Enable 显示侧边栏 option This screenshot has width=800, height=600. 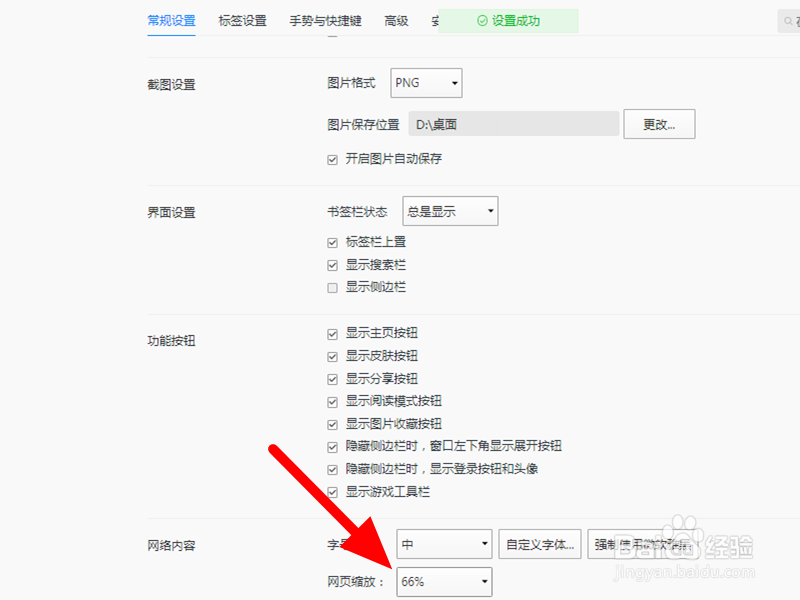332,288
